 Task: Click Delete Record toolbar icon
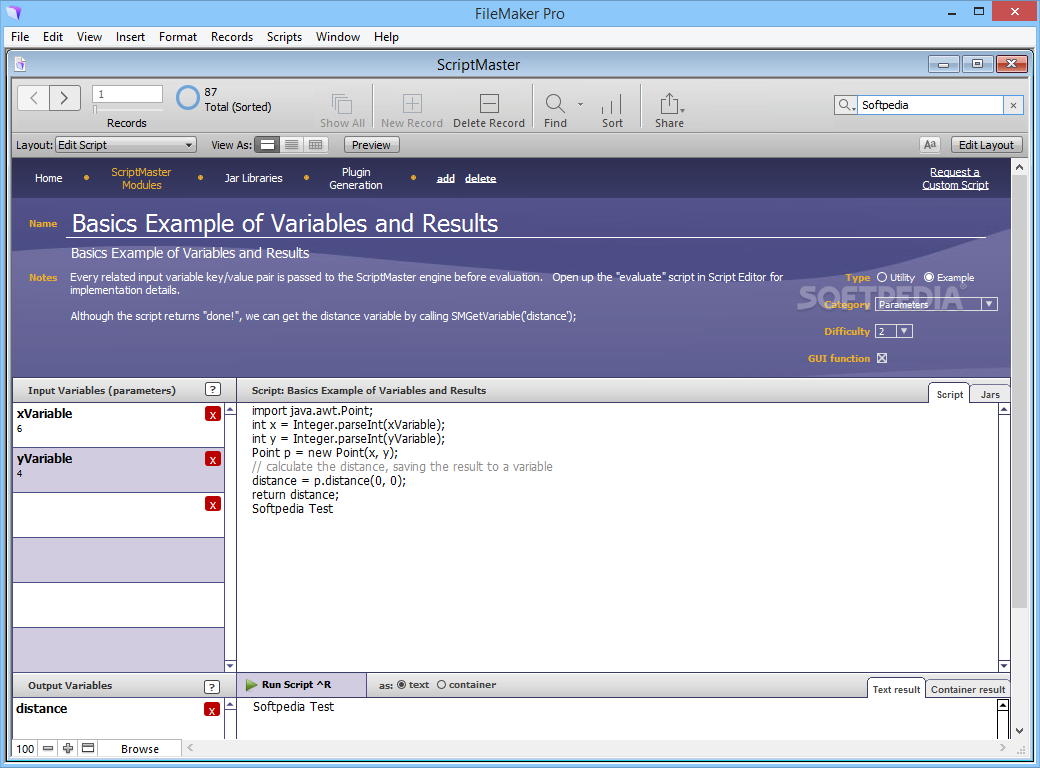(489, 103)
